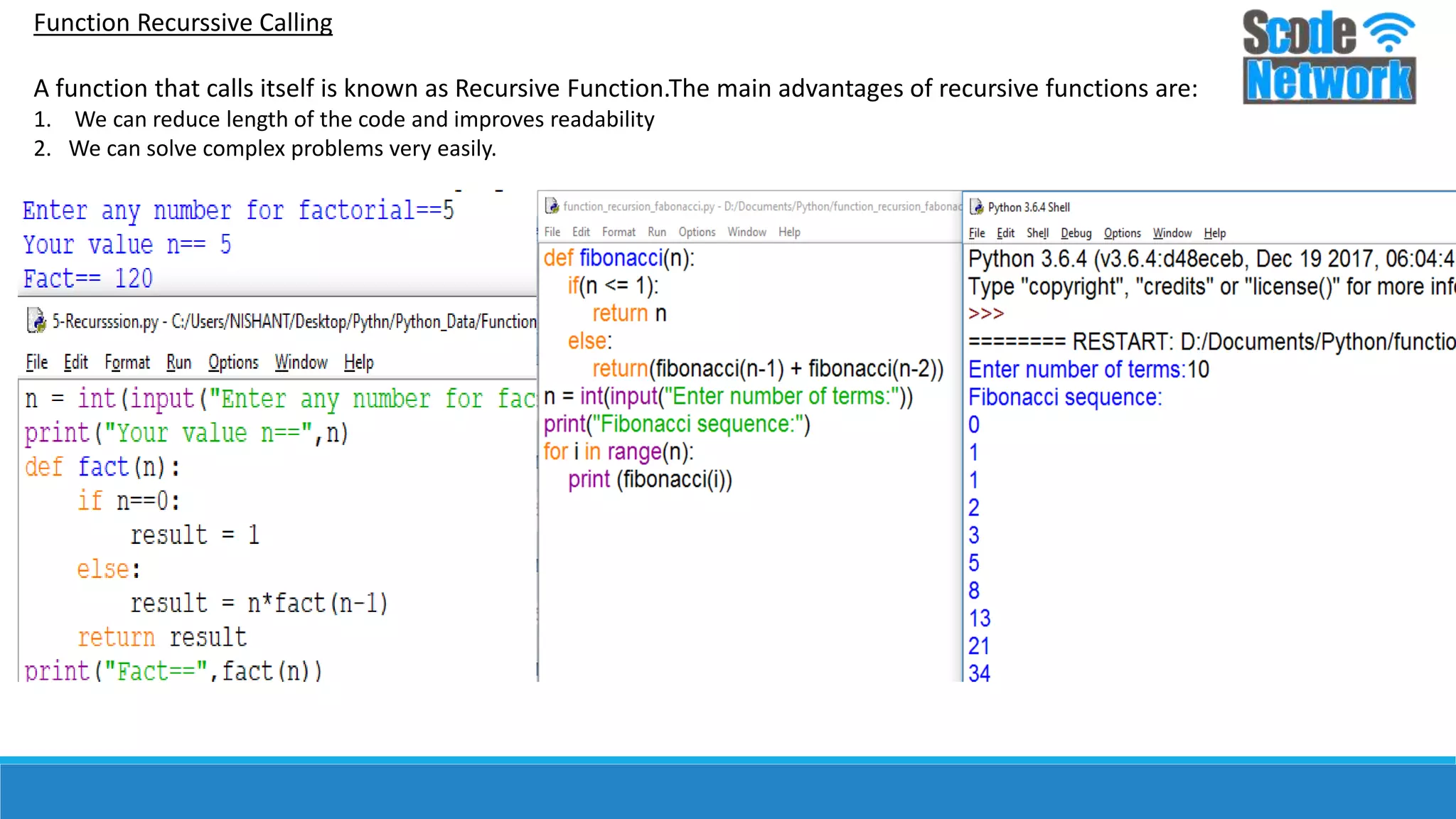Open Edit menu in 5-Recursssion.py window
Viewport: 1456px width, 819px height.
[x=76, y=363]
